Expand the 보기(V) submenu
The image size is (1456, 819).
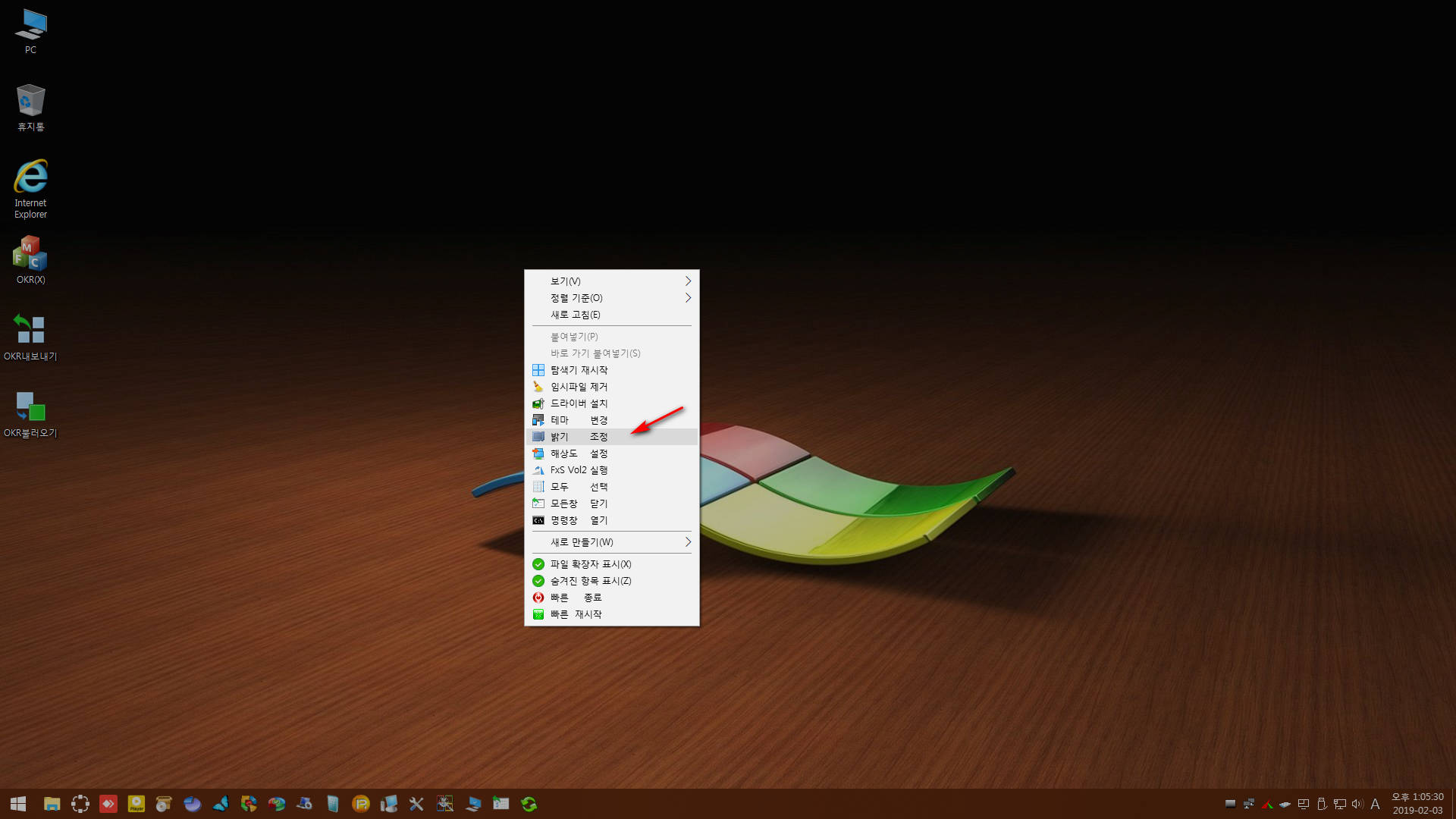[611, 281]
